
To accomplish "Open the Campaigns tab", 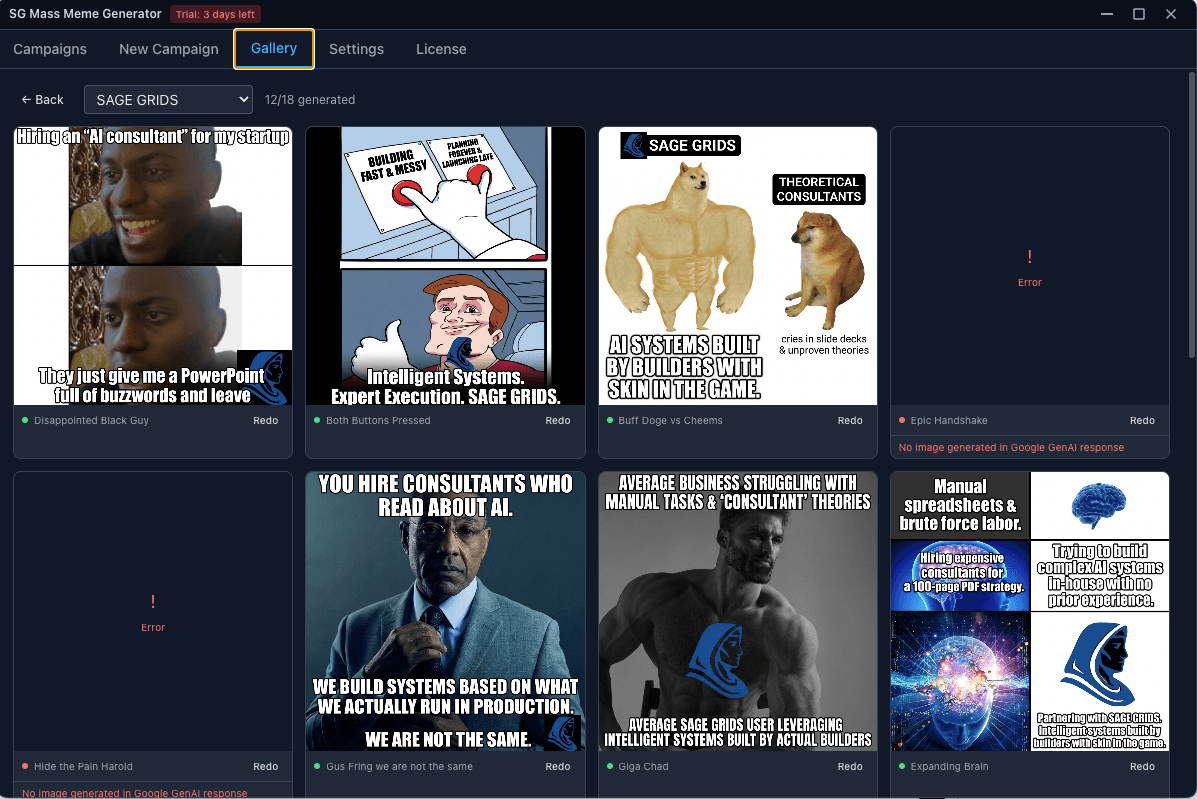I will pyautogui.click(x=50, y=49).
